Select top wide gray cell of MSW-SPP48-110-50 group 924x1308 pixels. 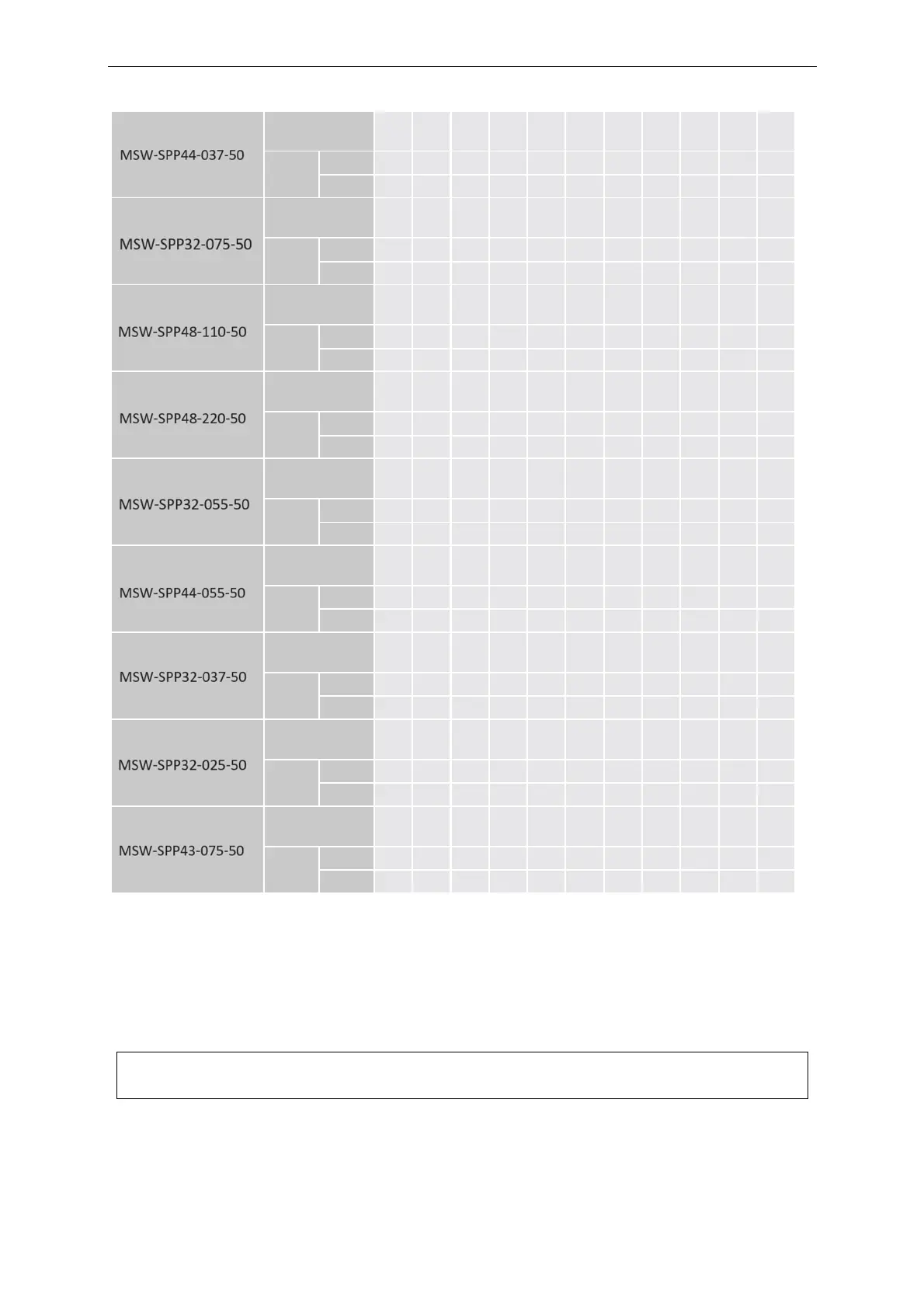tap(318, 304)
